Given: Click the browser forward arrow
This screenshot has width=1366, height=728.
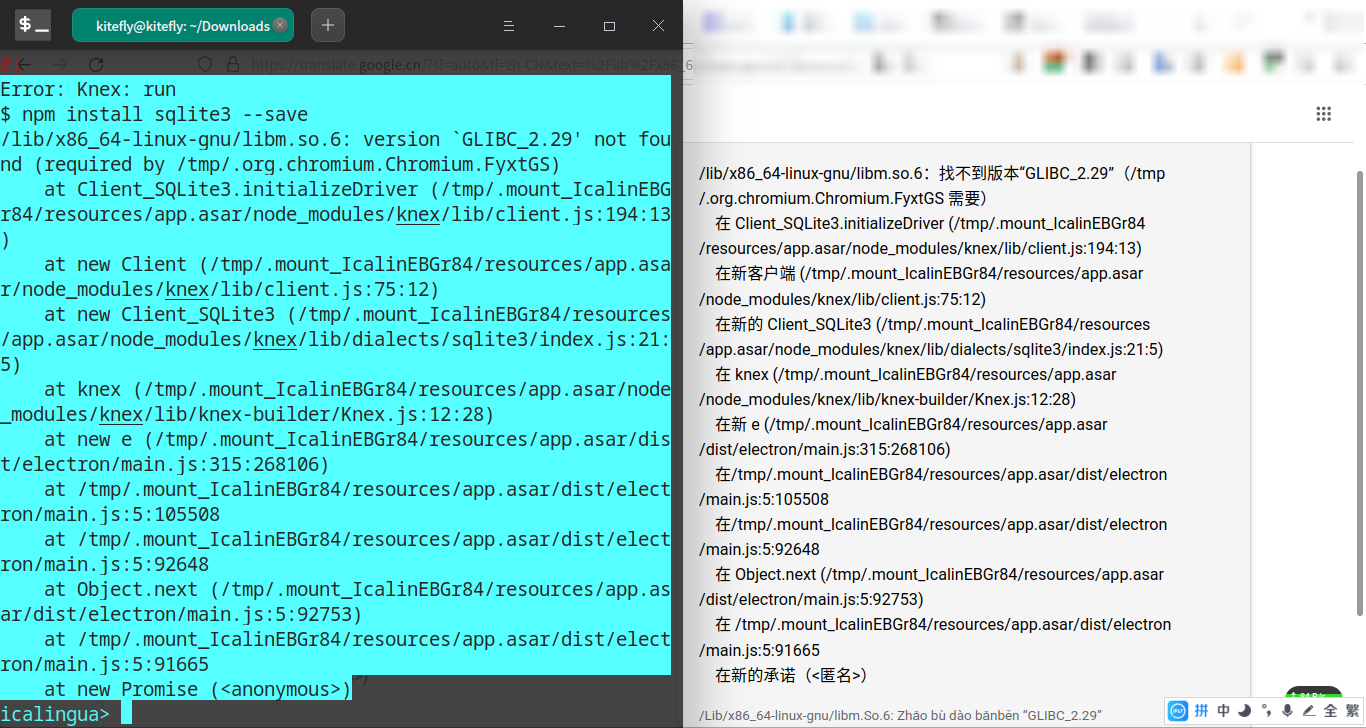Looking at the screenshot, I should 60,65.
